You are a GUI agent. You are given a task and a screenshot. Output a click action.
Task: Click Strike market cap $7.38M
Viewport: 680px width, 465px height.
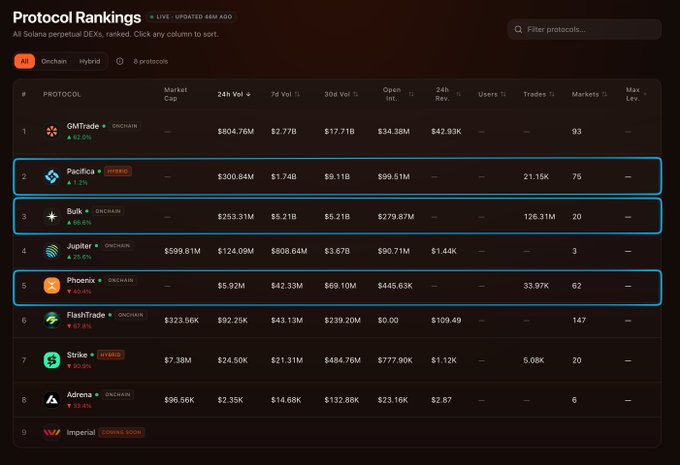tap(177, 360)
